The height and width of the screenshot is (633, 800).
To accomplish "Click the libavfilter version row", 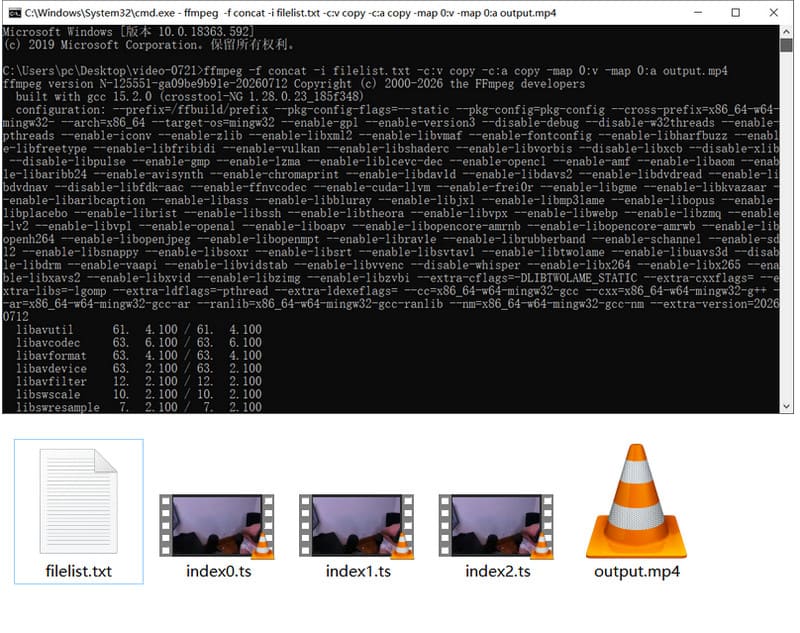I will coord(139,381).
